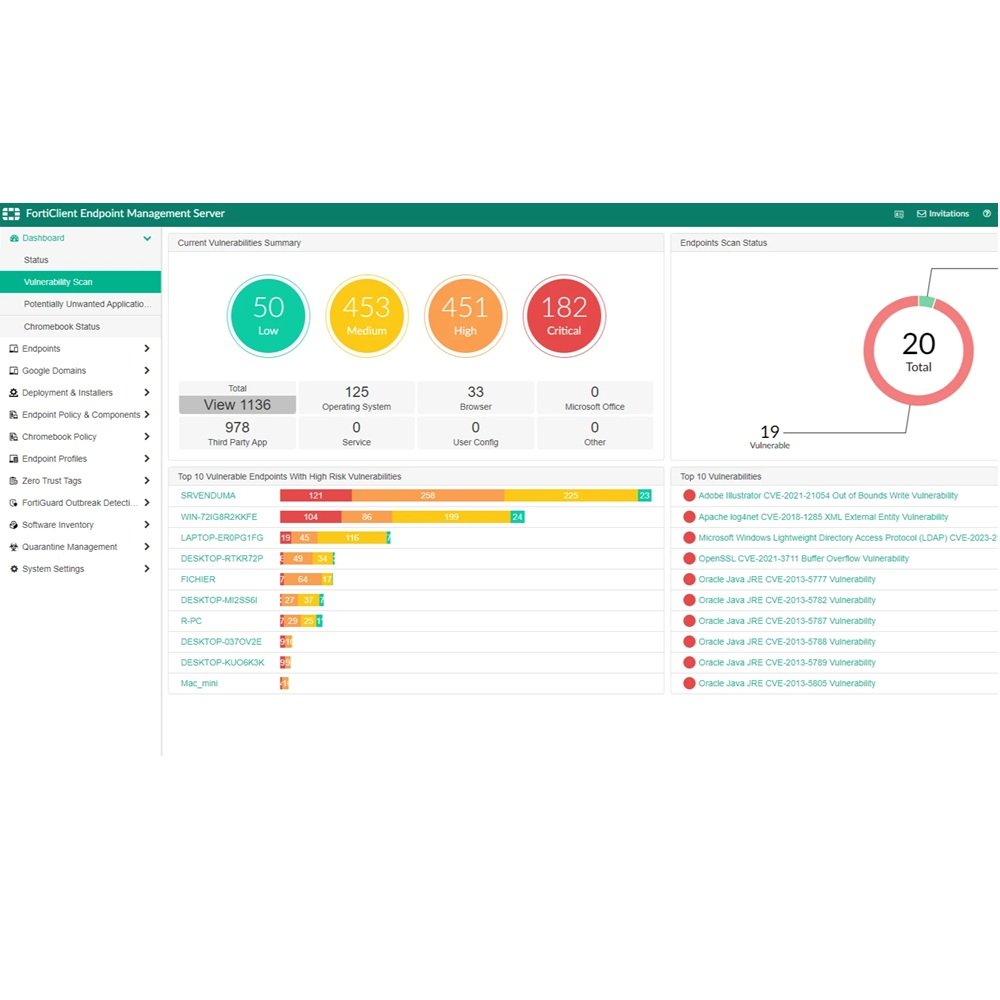The height and width of the screenshot is (1000, 1000).
Task: Click the Google Domains sidebar icon
Action: click(x=13, y=371)
